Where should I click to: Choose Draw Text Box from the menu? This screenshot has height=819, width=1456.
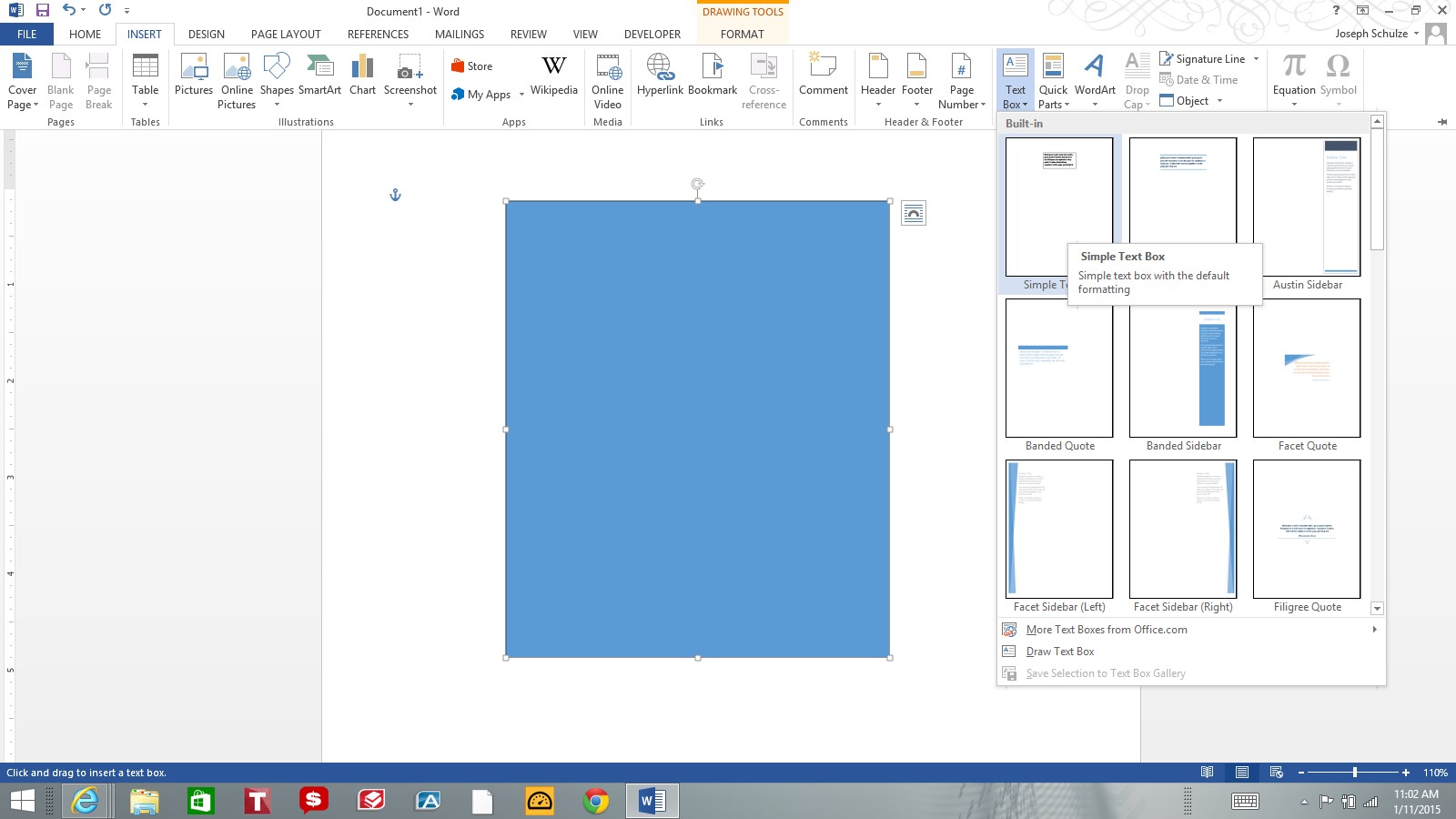1060,652
